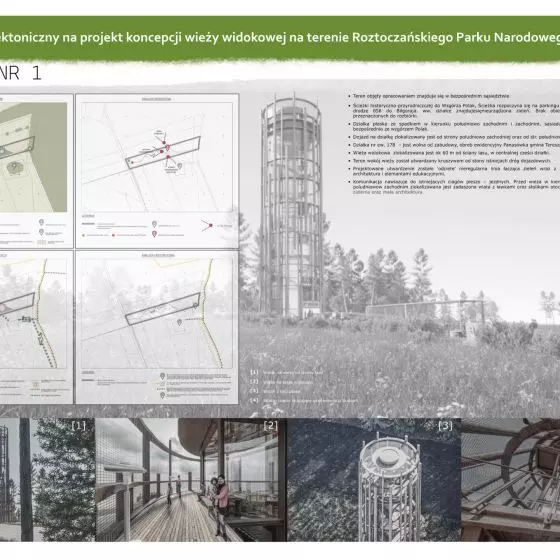Click the location pin on the lower right map

click(x=180, y=322)
